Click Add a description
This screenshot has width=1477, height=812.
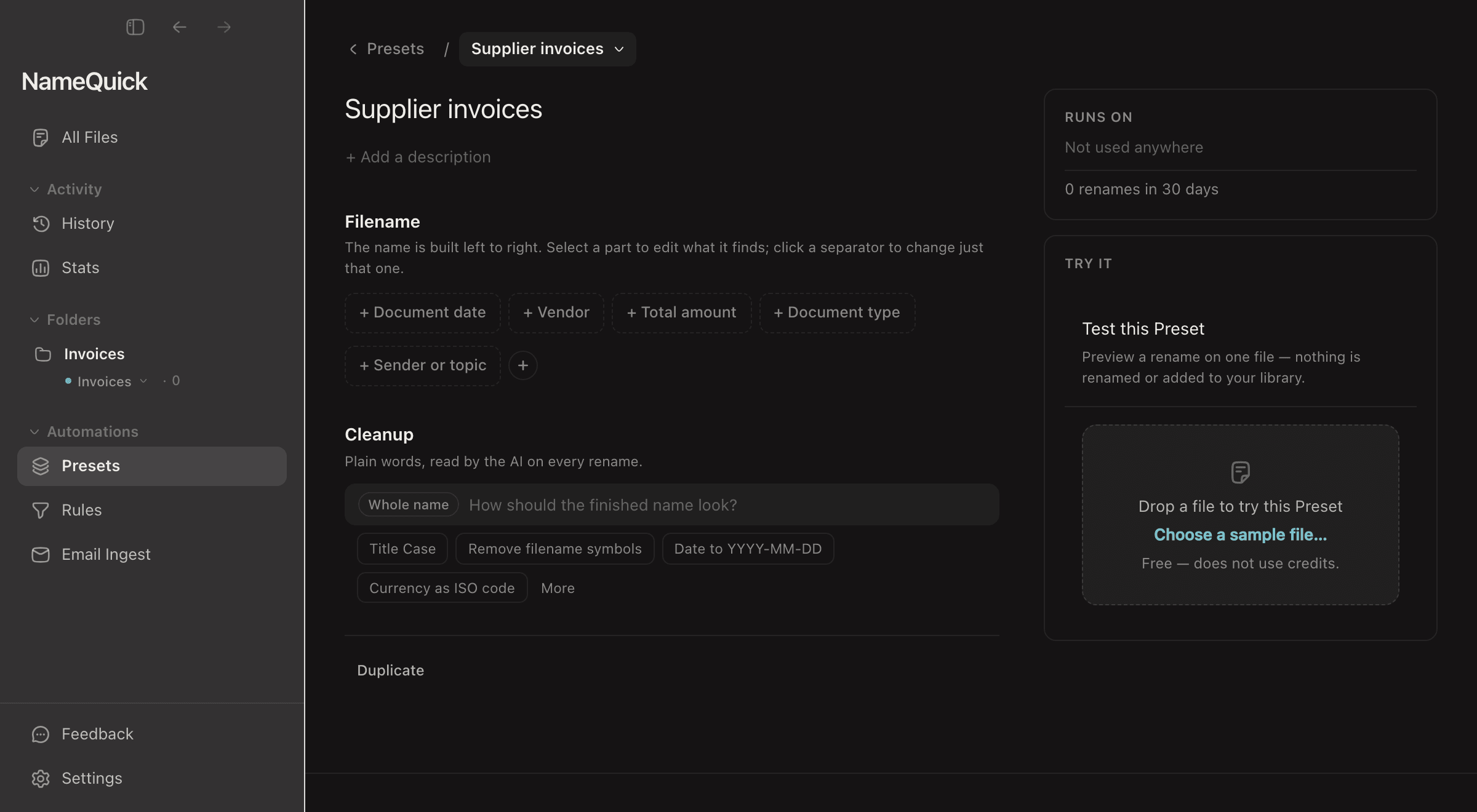pos(418,157)
